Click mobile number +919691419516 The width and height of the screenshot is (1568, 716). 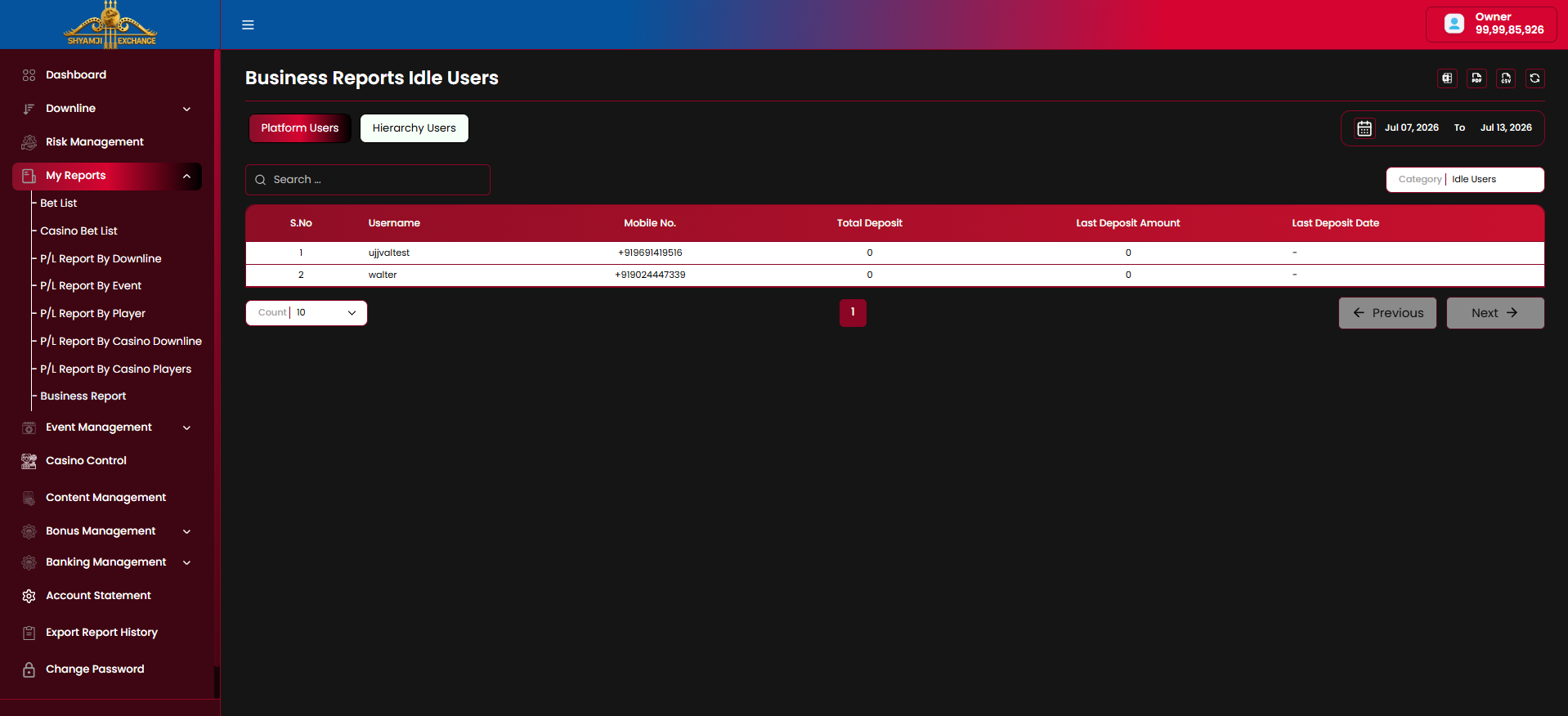click(650, 253)
